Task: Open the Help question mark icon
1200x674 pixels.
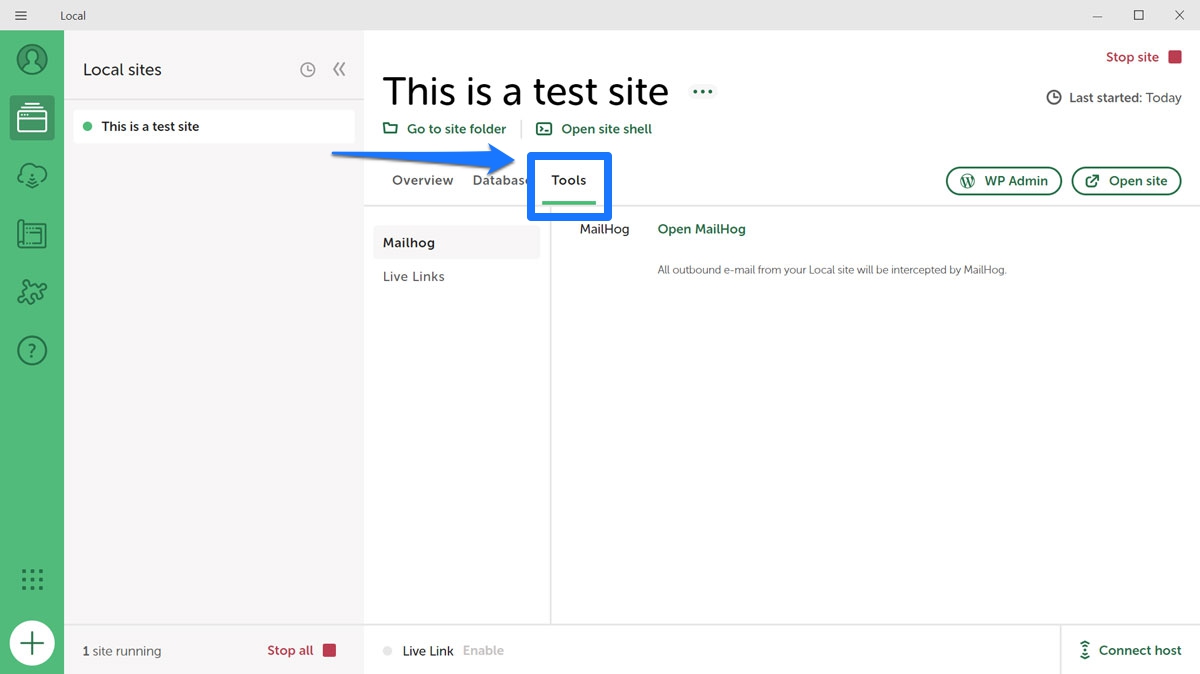Action: tap(32, 351)
